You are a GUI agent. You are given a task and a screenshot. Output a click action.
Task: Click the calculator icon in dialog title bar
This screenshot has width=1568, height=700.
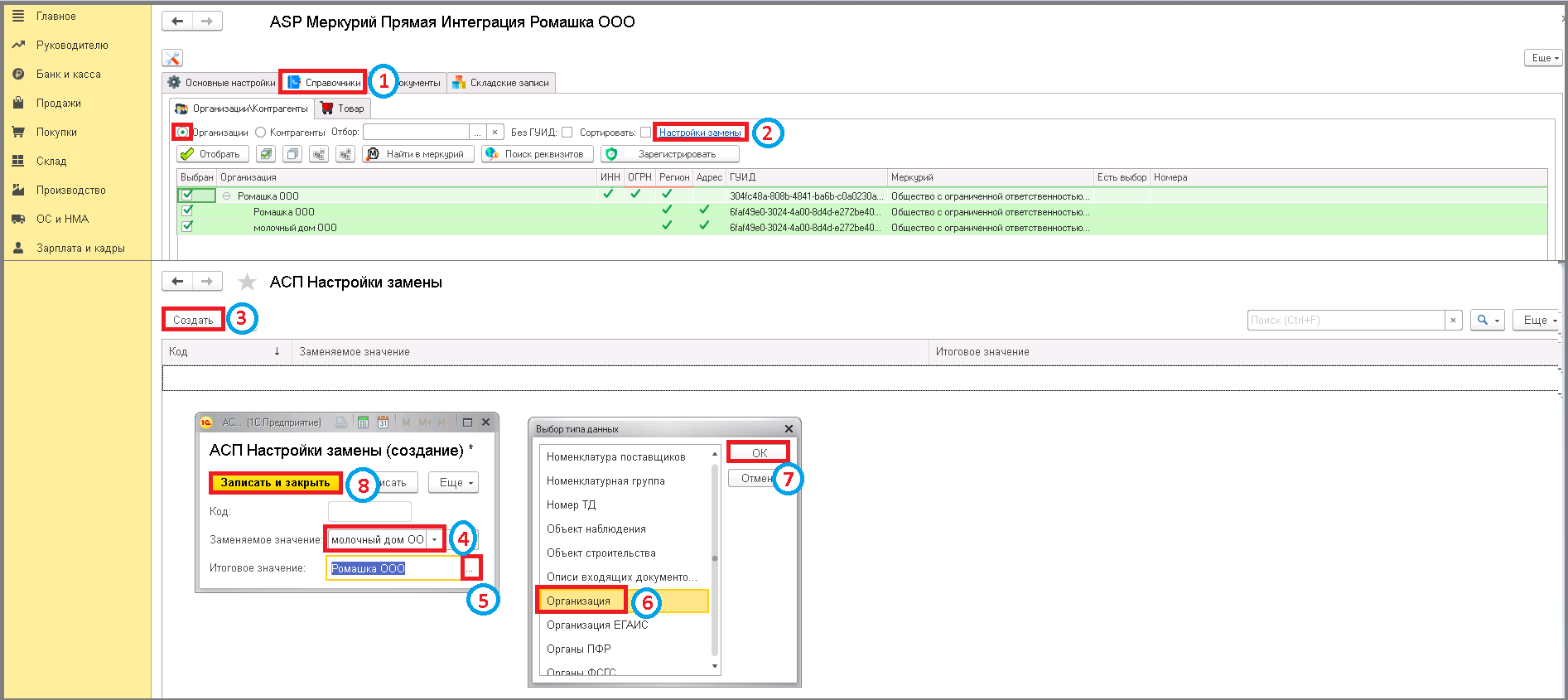[363, 422]
